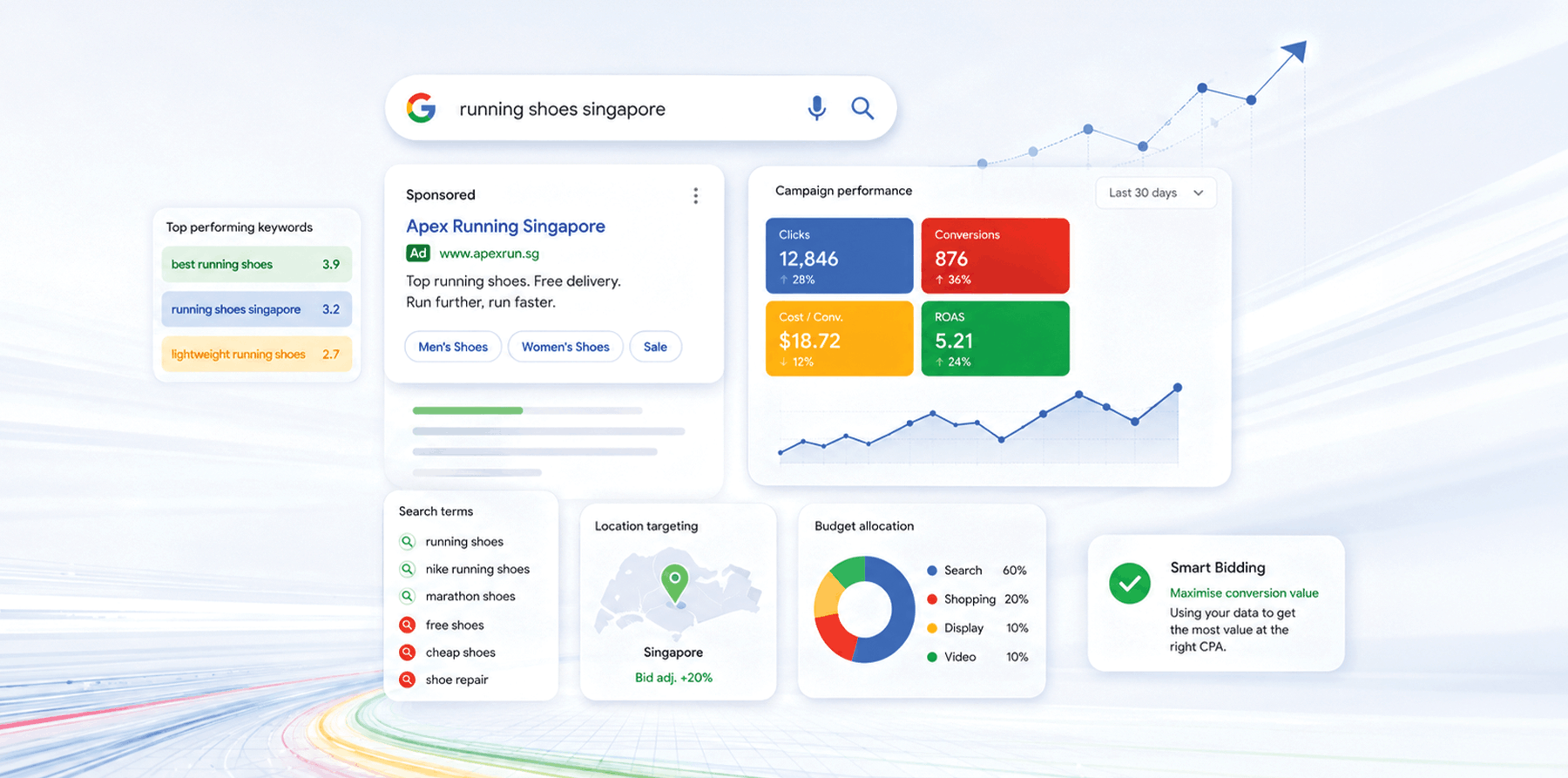Activate the voice search microphone
1568x778 pixels.
[816, 108]
